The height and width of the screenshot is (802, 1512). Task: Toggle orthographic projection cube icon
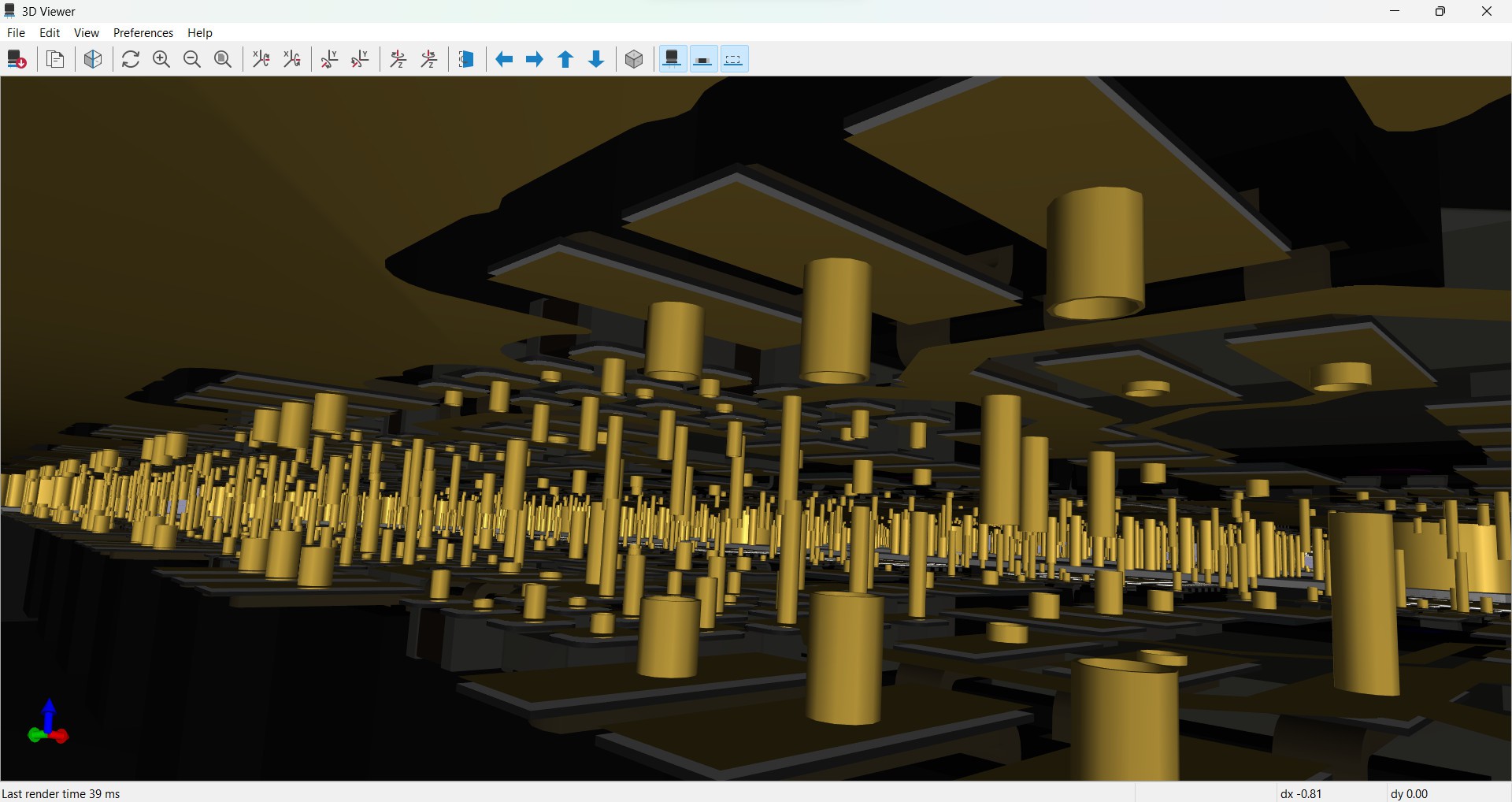635,60
